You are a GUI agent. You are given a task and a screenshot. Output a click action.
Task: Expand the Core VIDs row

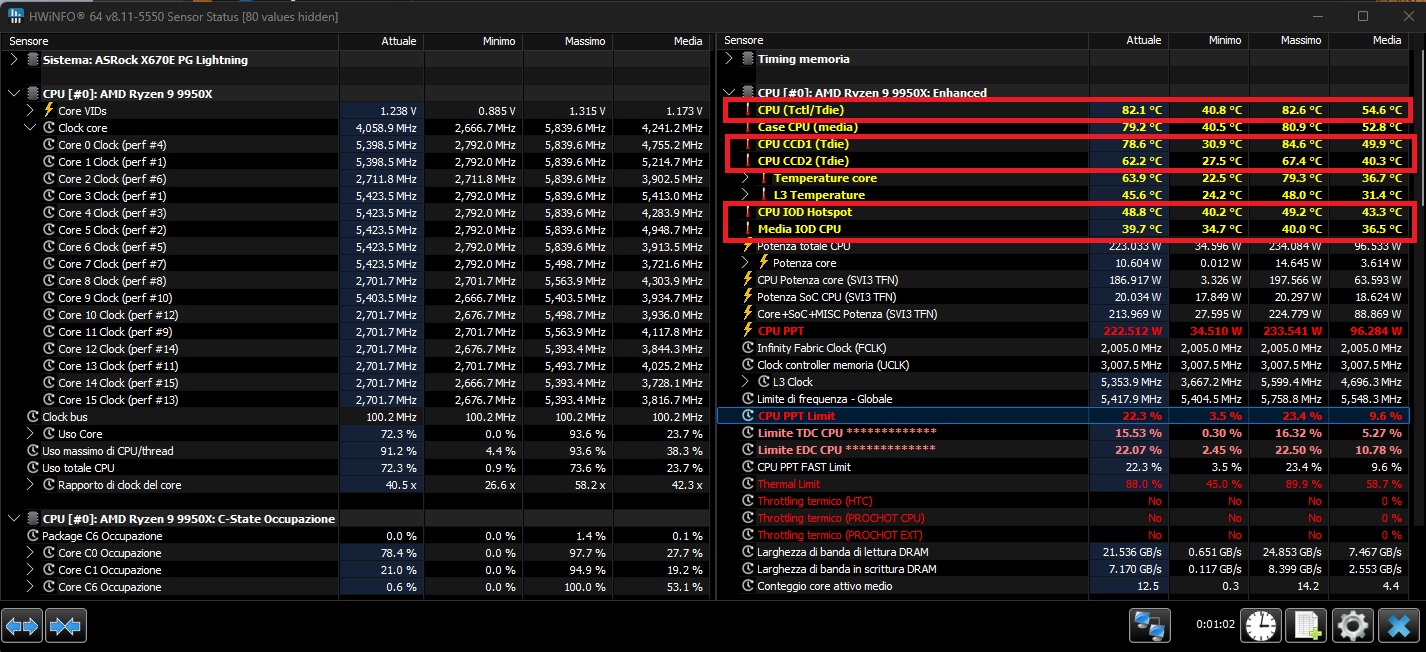(30, 111)
